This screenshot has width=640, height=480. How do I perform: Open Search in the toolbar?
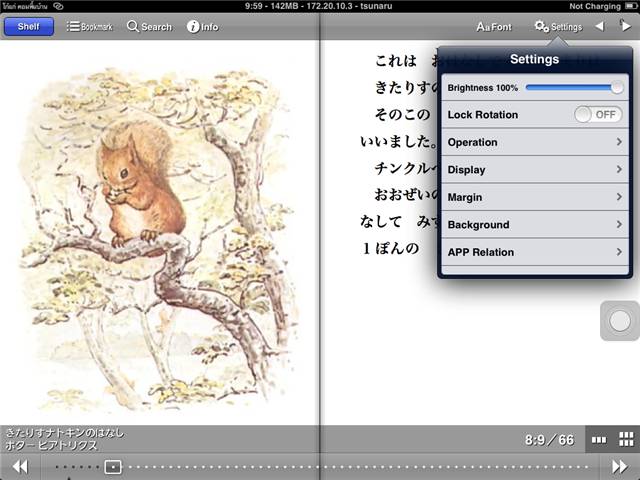click(149, 27)
